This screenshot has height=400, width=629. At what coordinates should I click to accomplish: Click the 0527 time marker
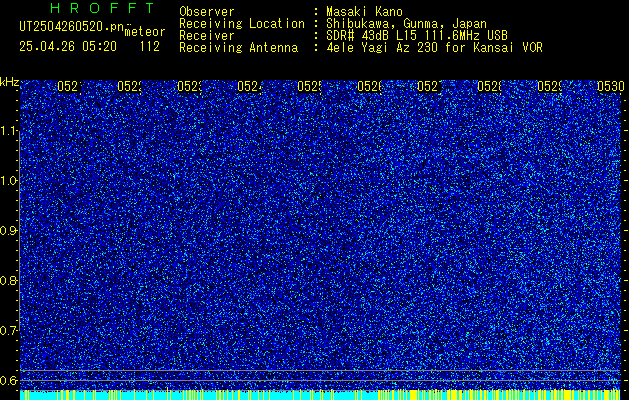[429, 87]
